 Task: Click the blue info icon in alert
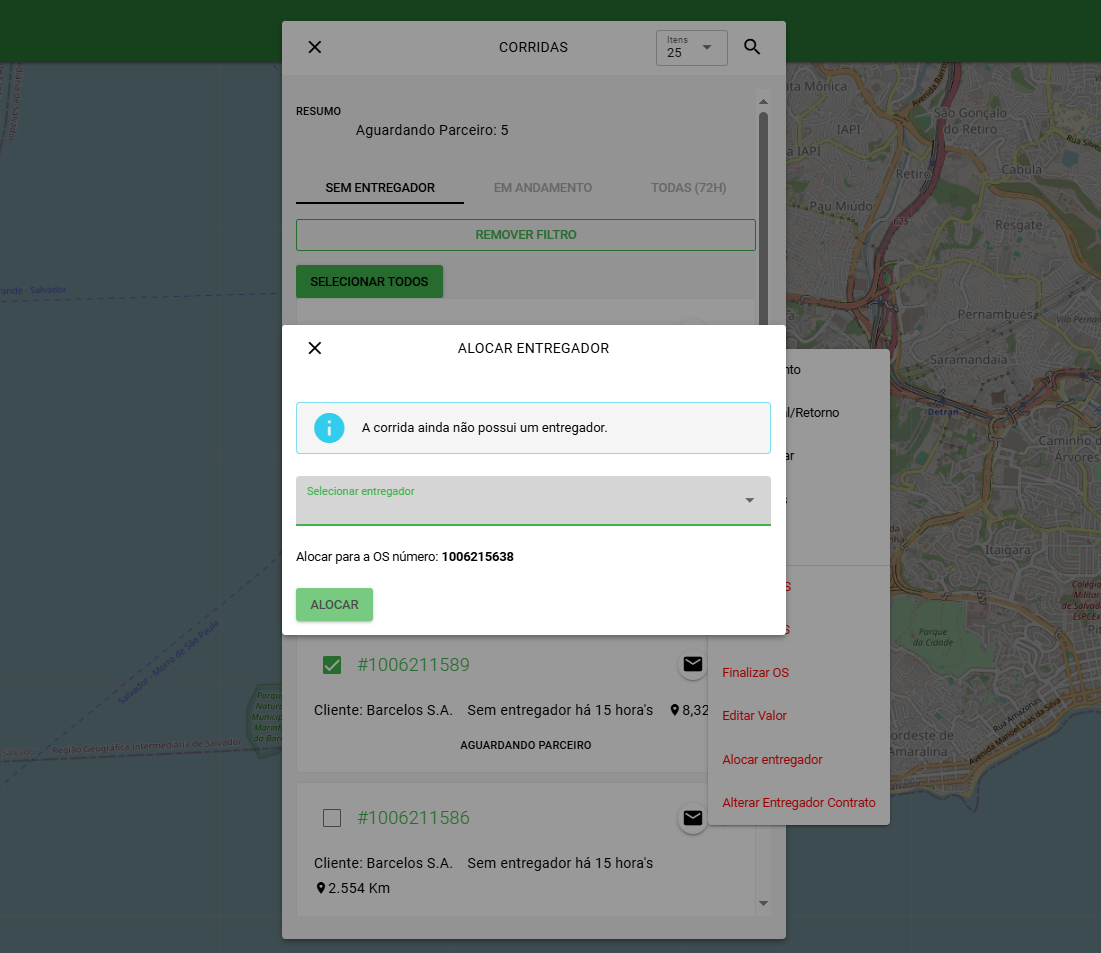(329, 428)
